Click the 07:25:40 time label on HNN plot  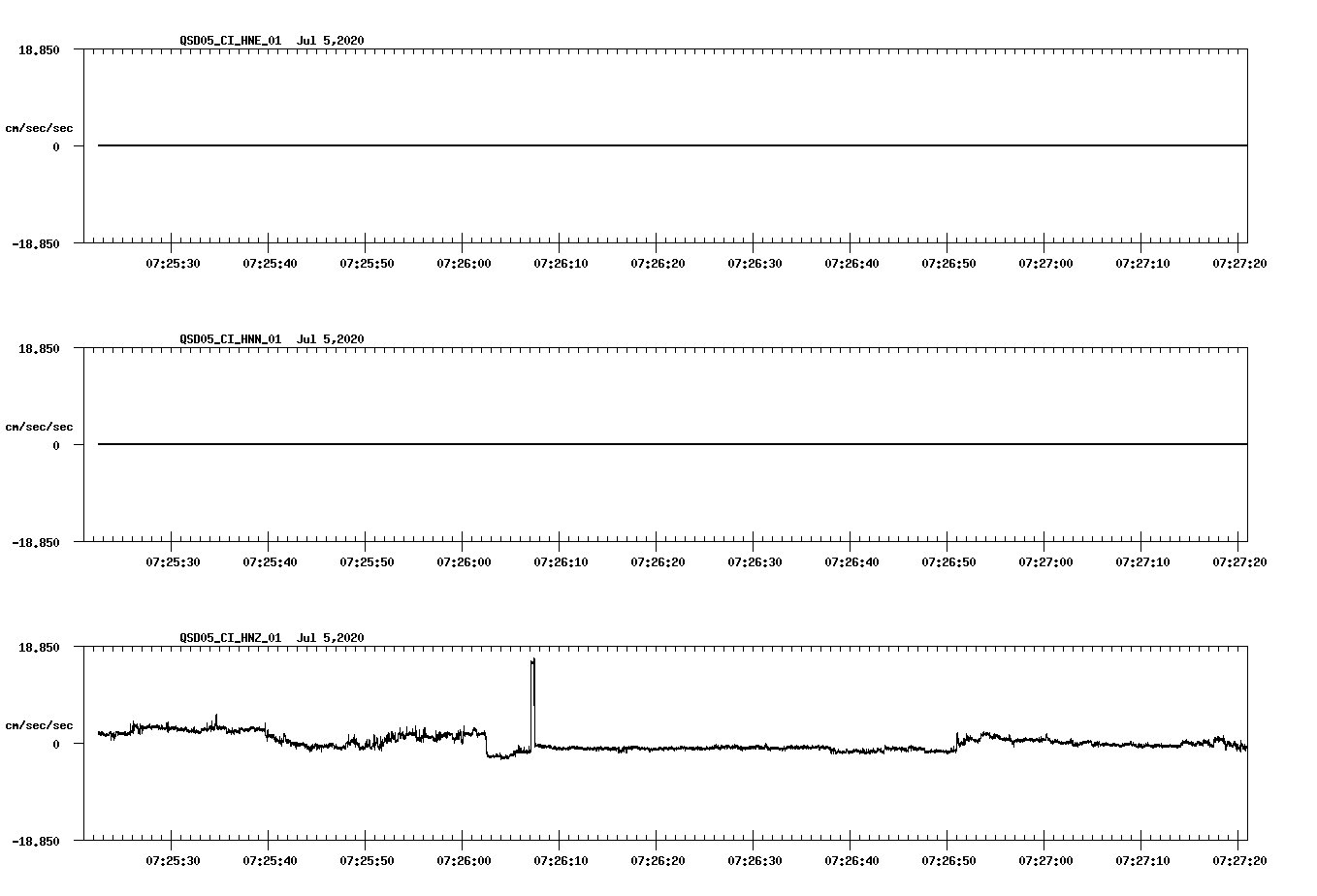[270, 561]
